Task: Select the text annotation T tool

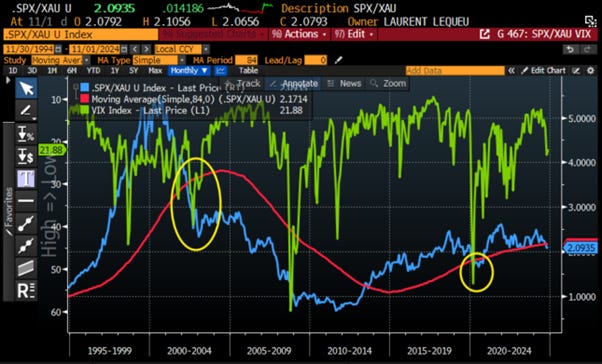Action: click(26, 179)
